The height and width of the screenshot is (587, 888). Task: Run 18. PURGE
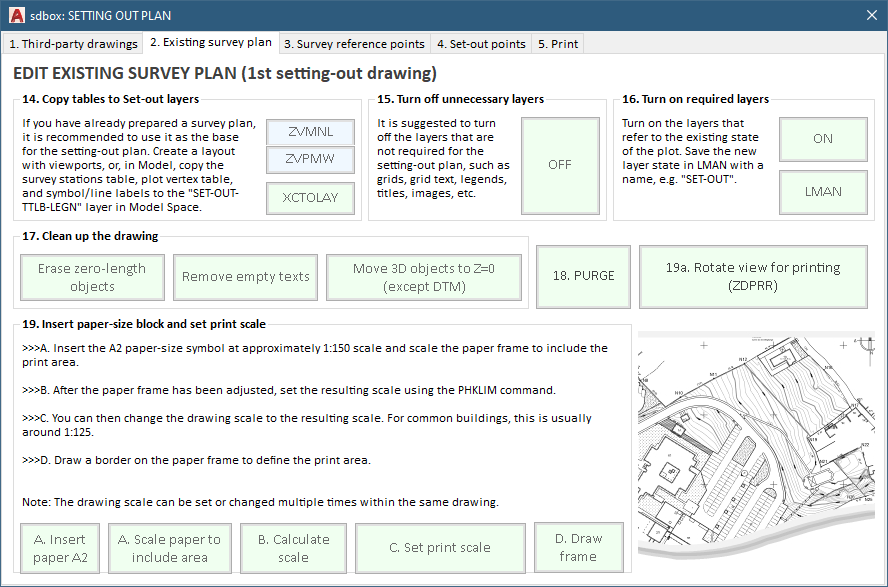583,276
